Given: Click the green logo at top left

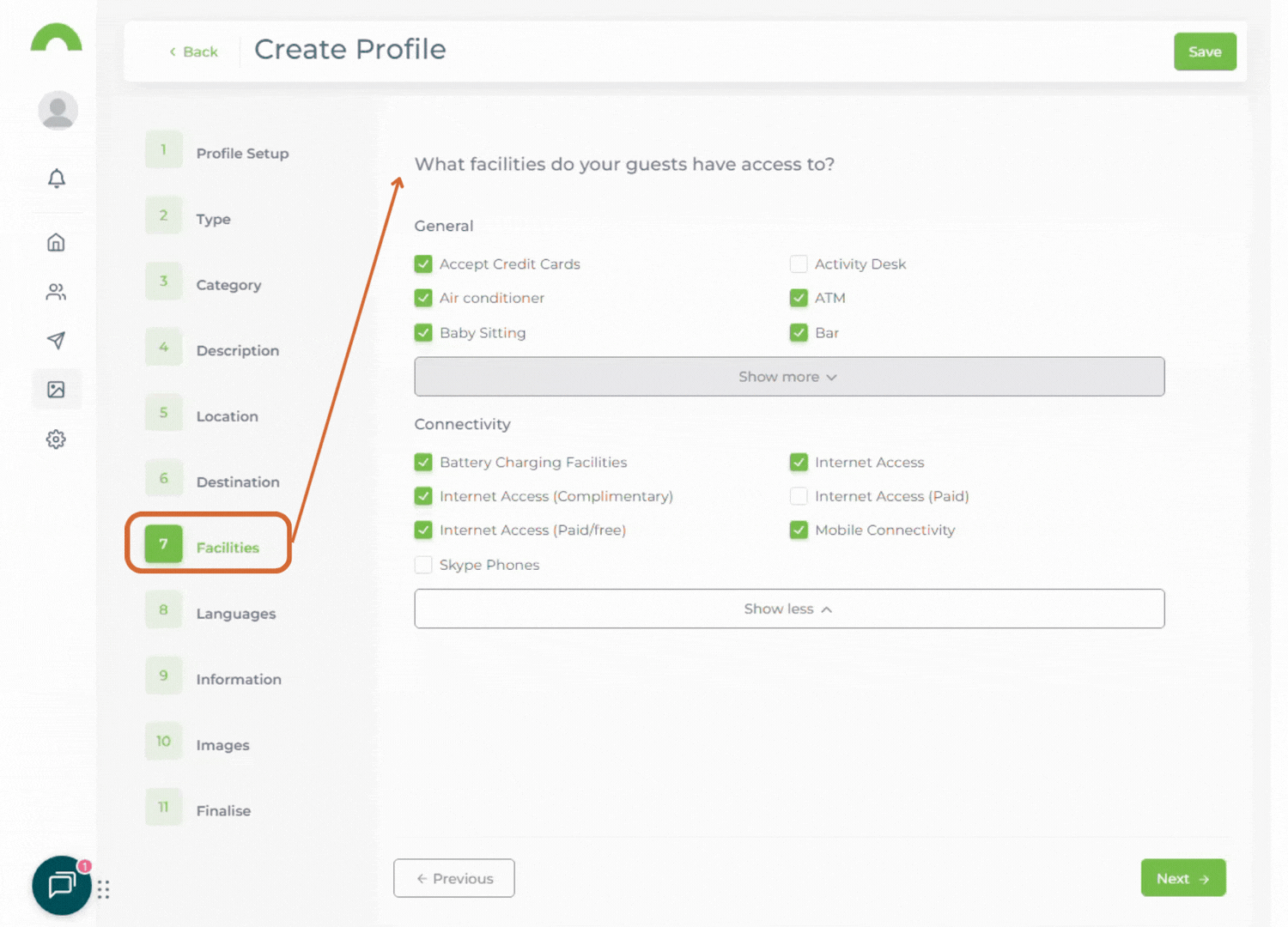Looking at the screenshot, I should point(57,39).
